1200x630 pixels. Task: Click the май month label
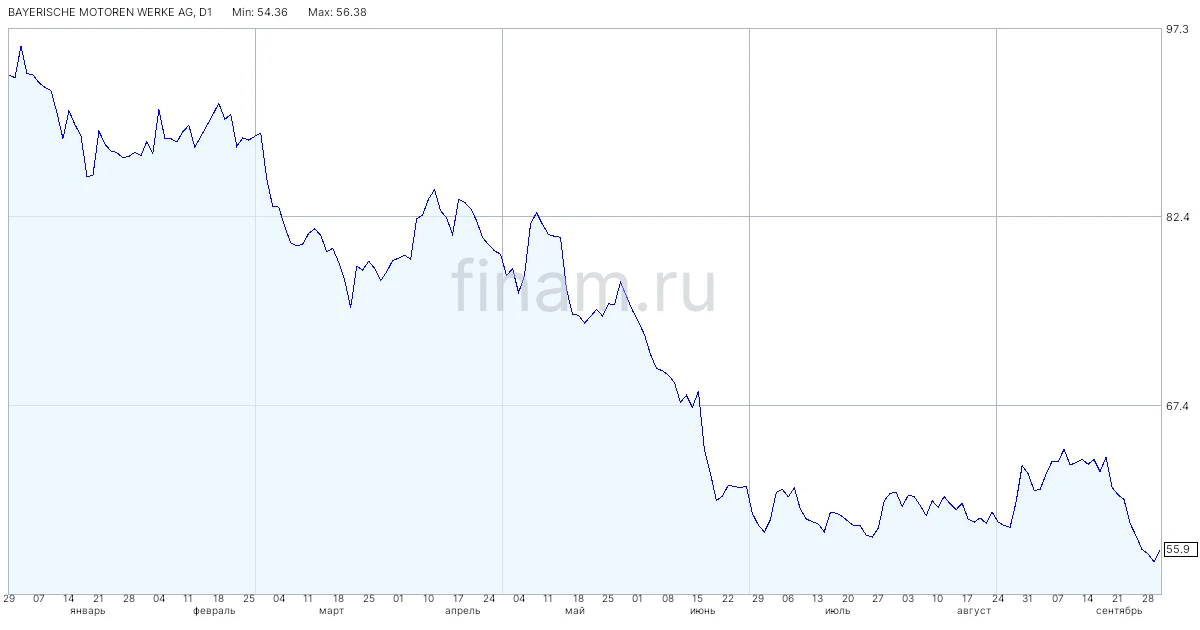click(575, 611)
